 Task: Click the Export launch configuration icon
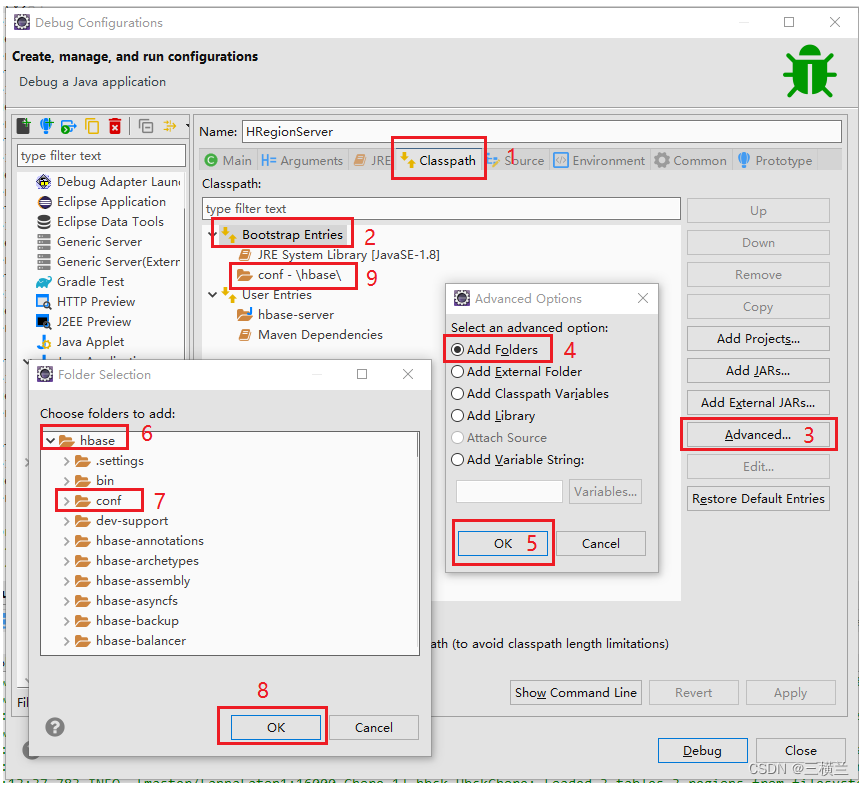(68, 127)
